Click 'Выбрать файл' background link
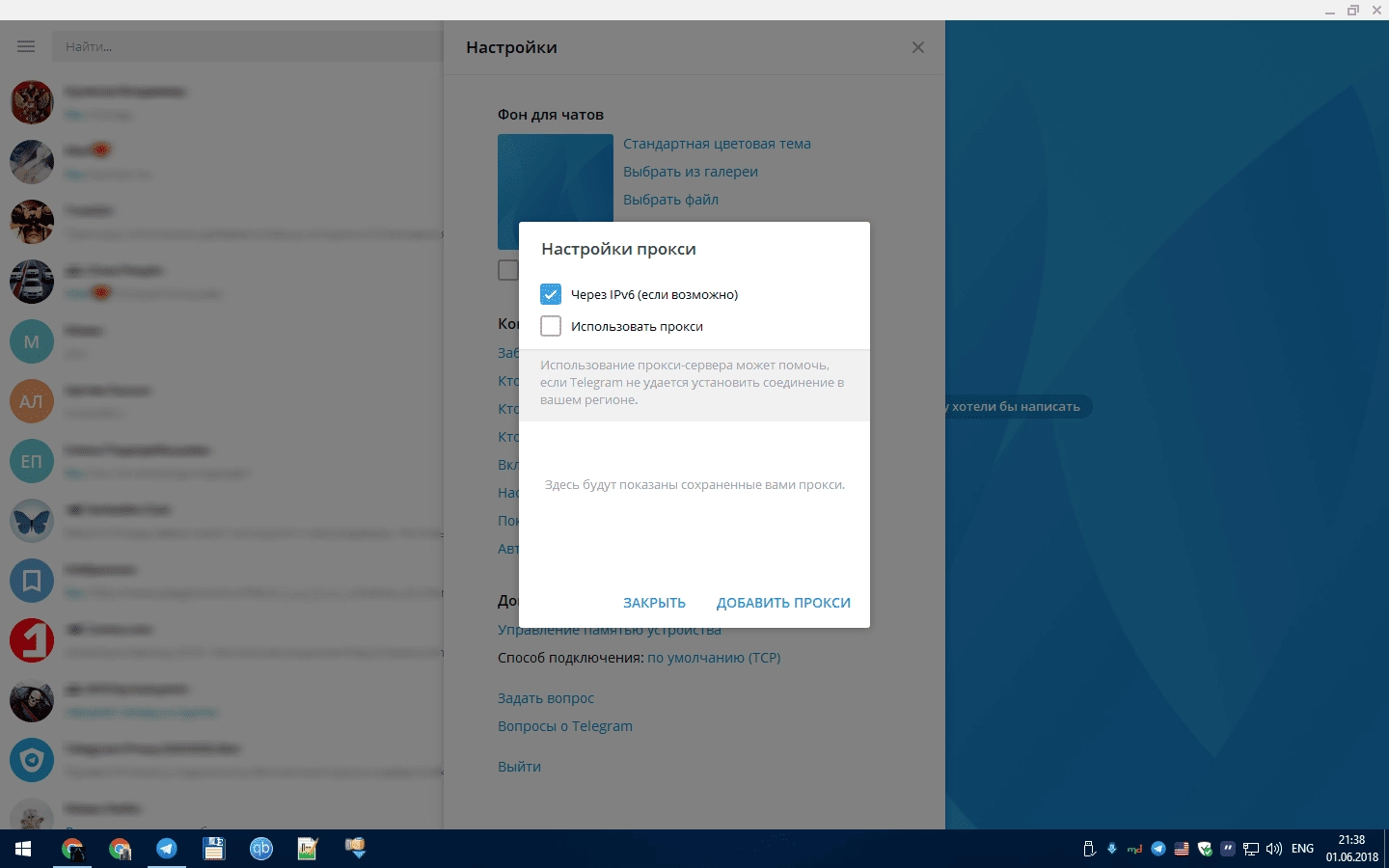 tap(670, 200)
